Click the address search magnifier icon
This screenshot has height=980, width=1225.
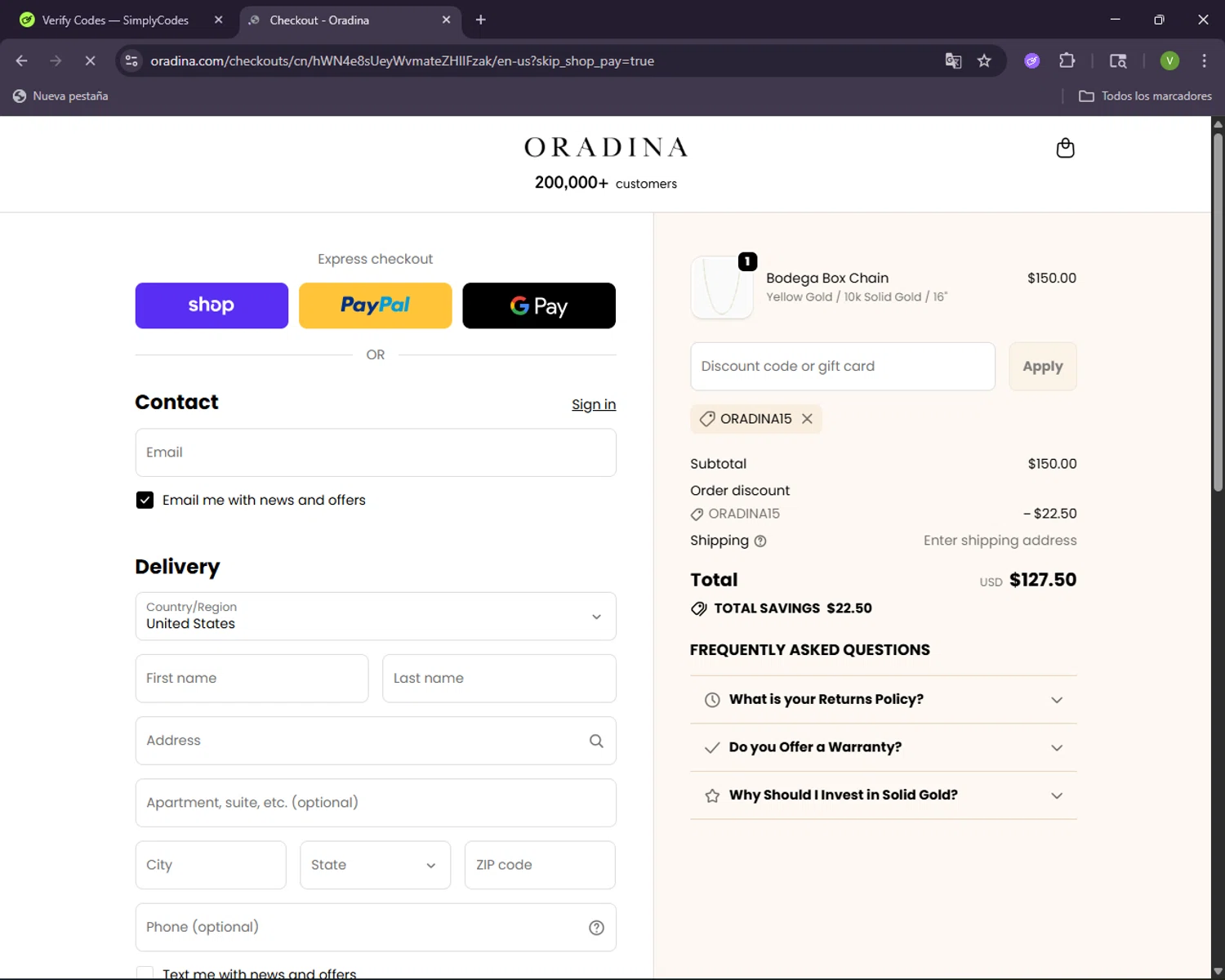[x=596, y=741]
